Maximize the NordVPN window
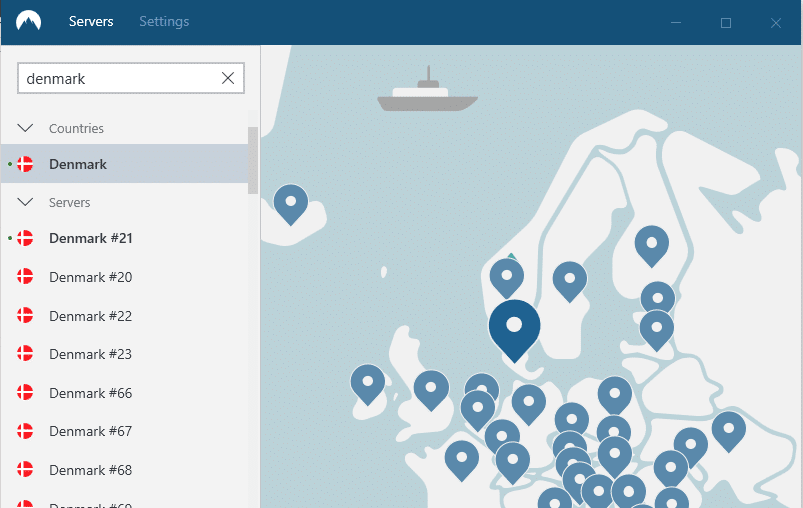This screenshot has height=508, width=803. (726, 23)
